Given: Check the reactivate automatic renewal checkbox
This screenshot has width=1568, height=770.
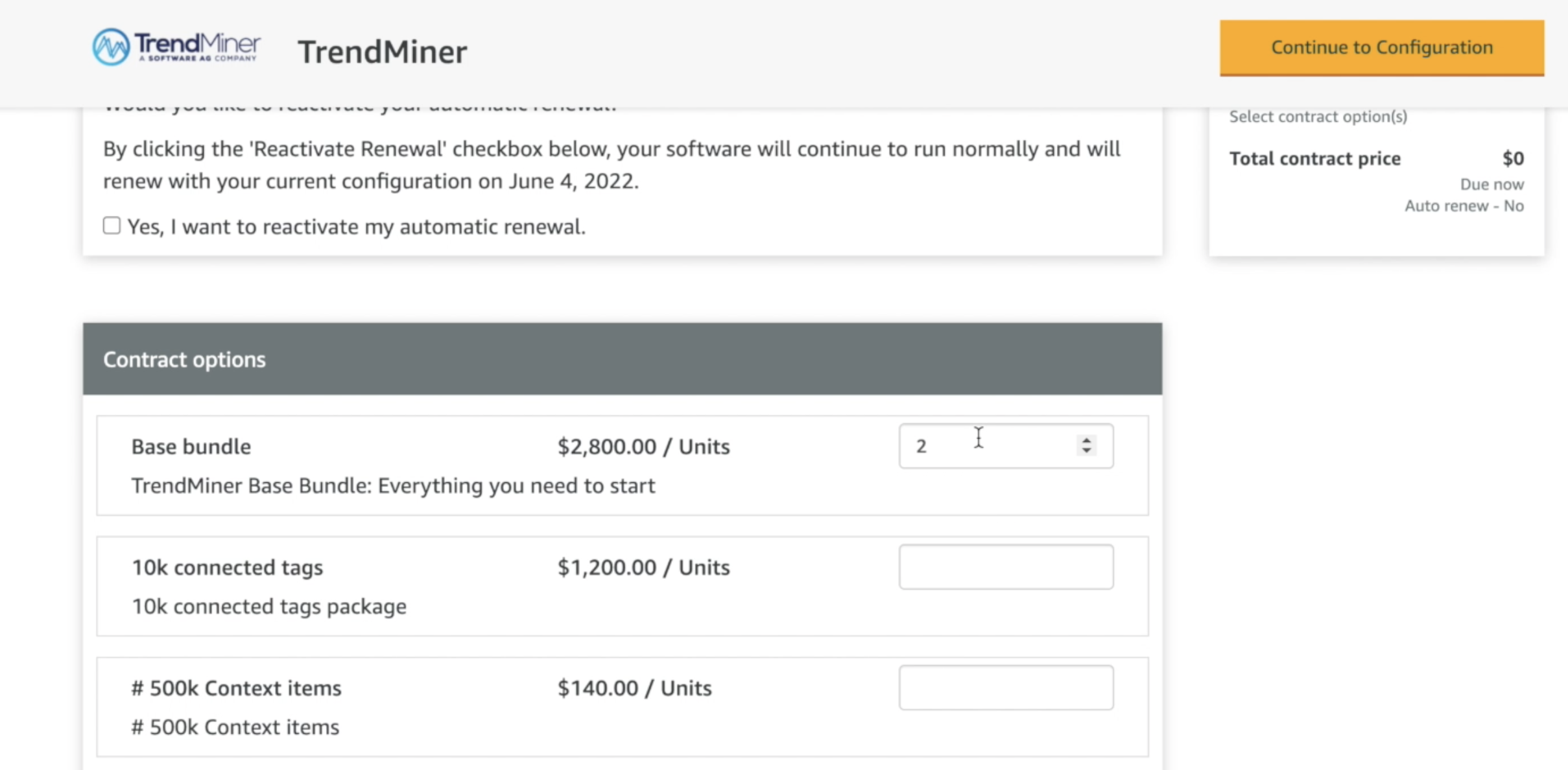Looking at the screenshot, I should point(112,226).
